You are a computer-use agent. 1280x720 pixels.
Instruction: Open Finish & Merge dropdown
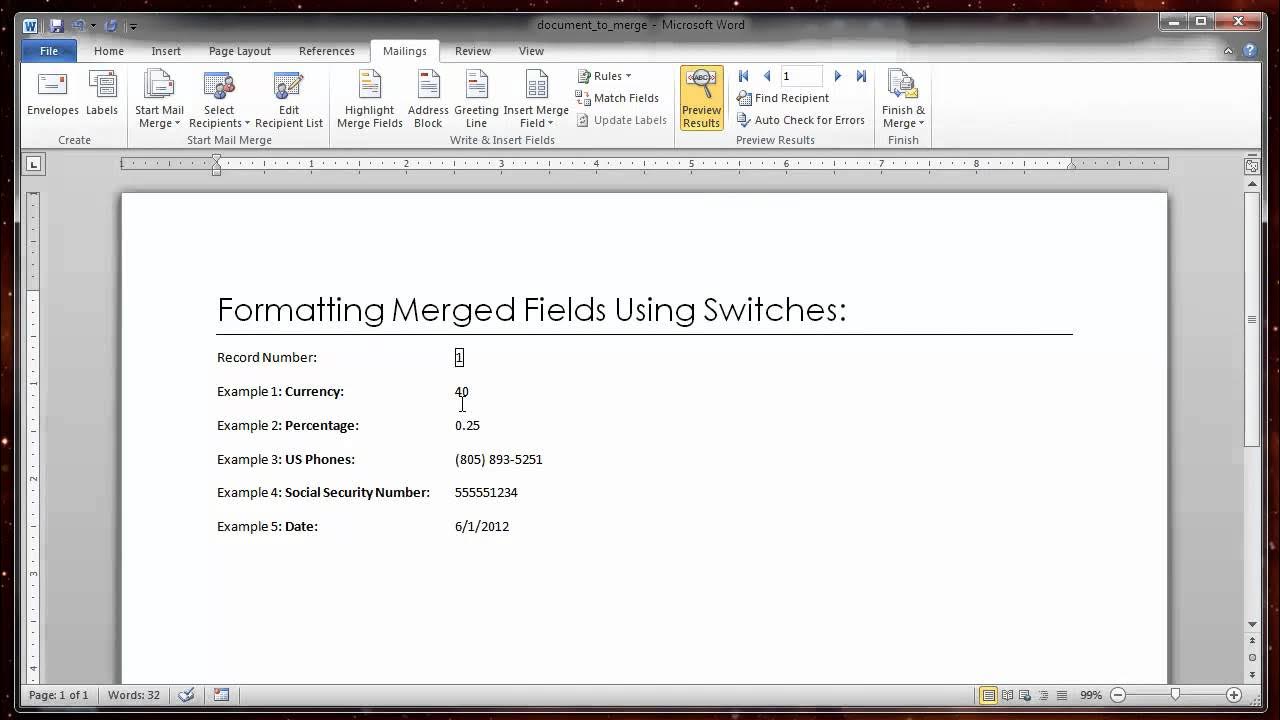tap(903, 99)
